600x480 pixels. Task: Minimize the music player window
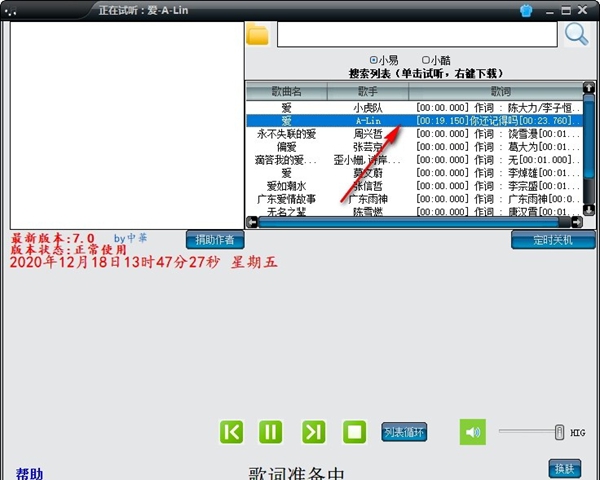pyautogui.click(x=550, y=11)
